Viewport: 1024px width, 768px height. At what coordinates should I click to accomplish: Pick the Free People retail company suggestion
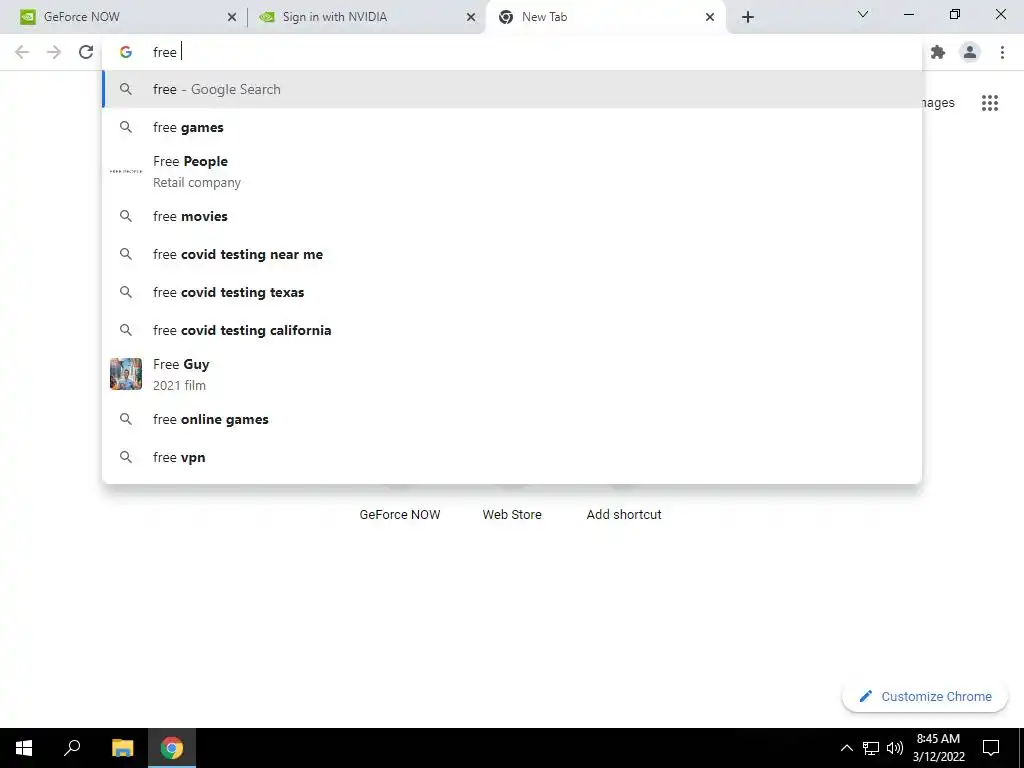tap(512, 172)
